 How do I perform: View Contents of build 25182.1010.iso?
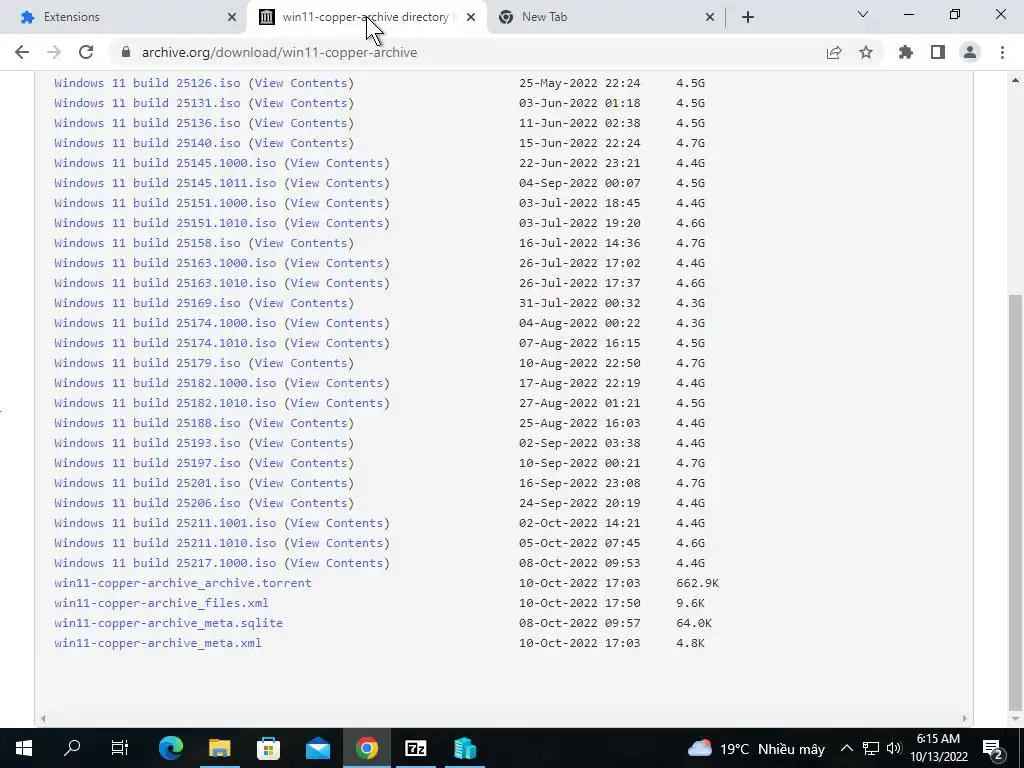(x=337, y=403)
